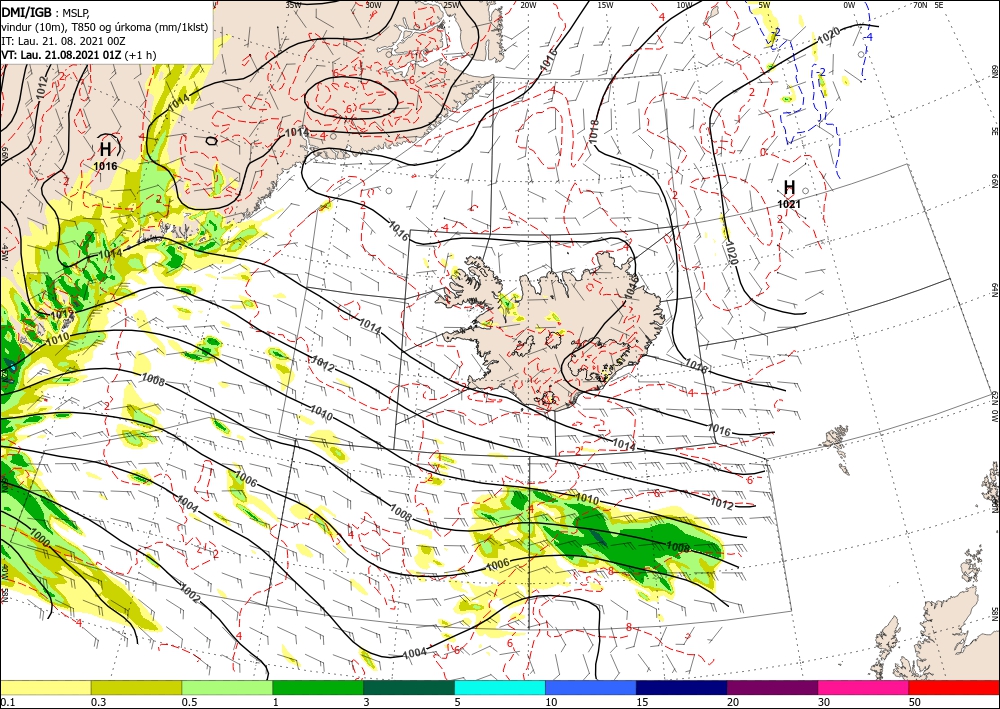1000x709 pixels.
Task: Click the '0.1' legend scale value
Action: click(7, 702)
